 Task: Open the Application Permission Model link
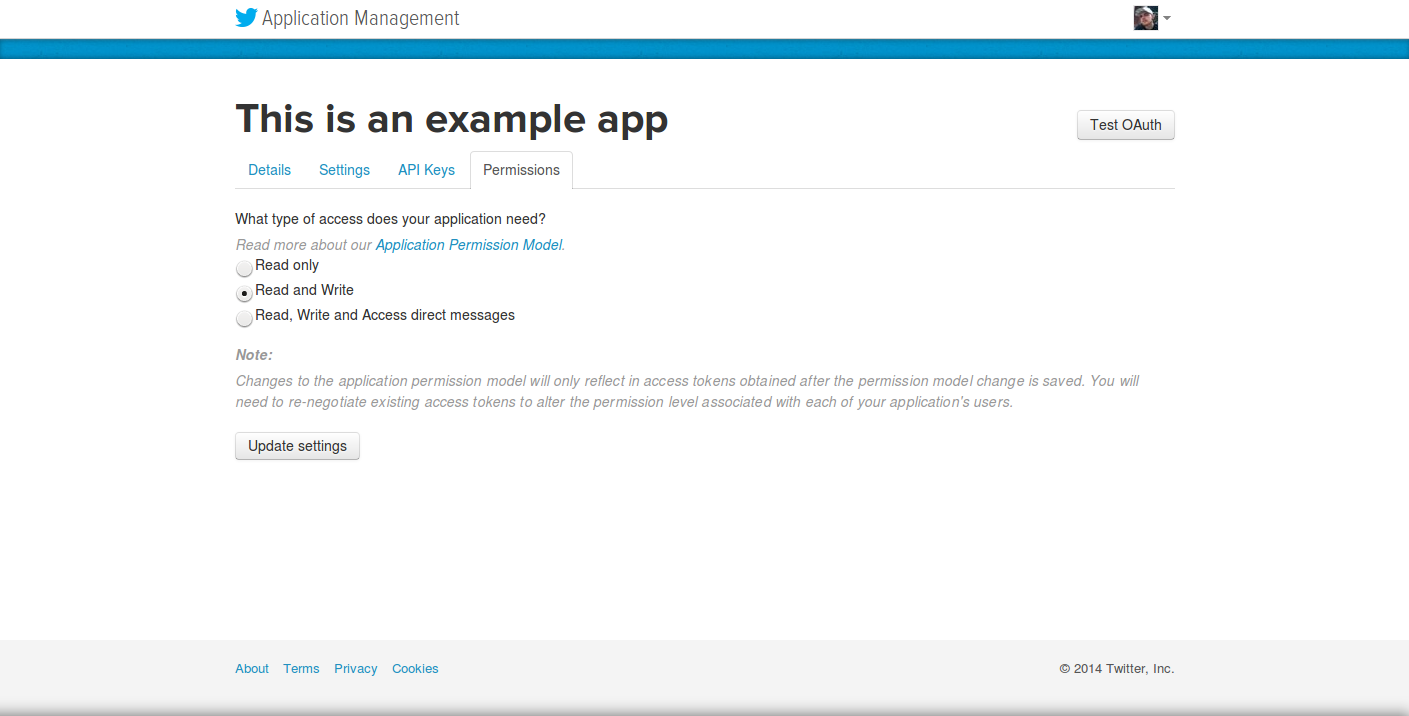pos(468,245)
